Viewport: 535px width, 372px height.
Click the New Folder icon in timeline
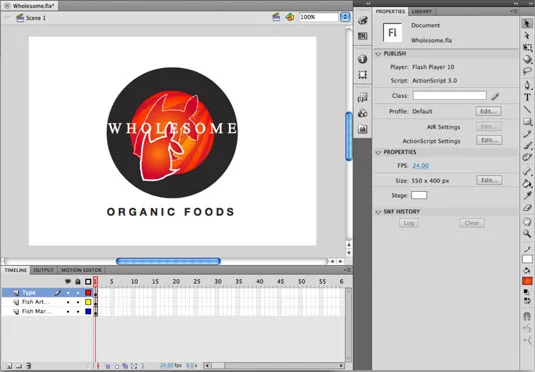(19, 366)
